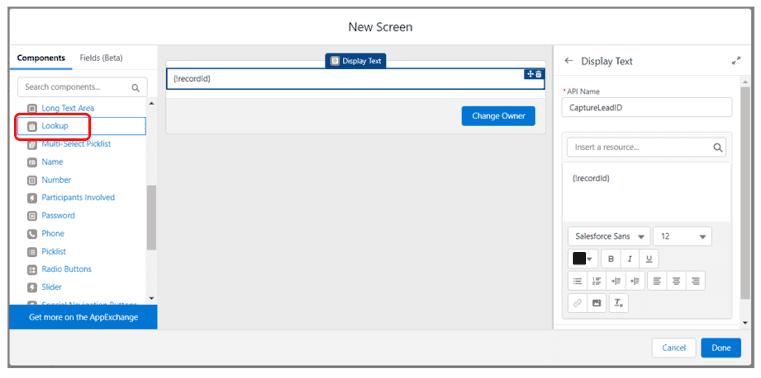The height and width of the screenshot is (378, 761).
Task: Insert an image into display text
Action: tap(596, 303)
